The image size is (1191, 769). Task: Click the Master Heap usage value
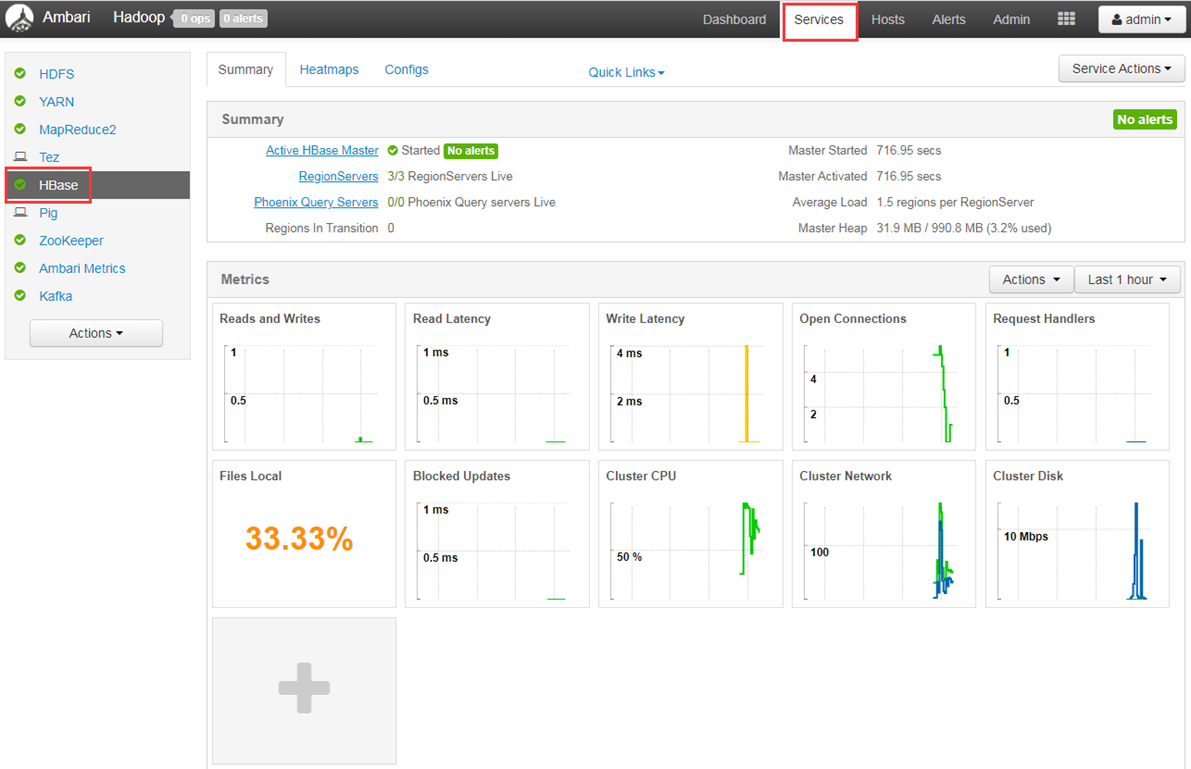964,228
